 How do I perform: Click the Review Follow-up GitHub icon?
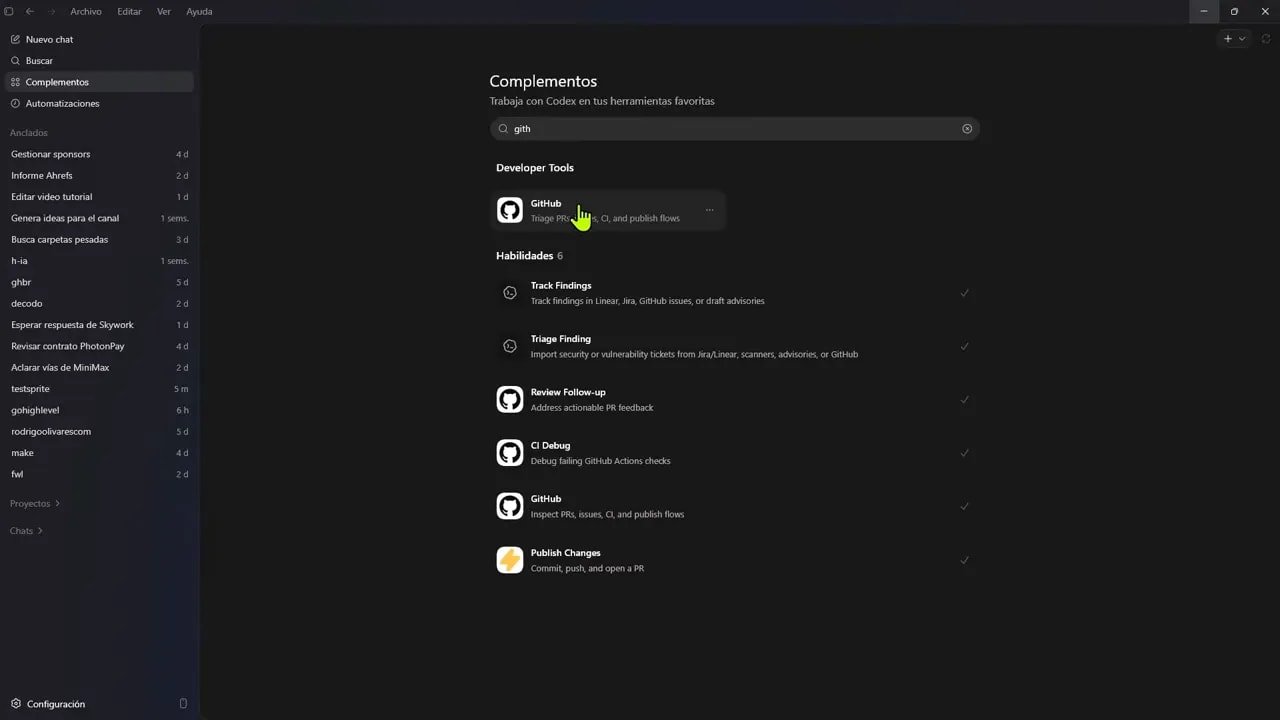coord(510,399)
